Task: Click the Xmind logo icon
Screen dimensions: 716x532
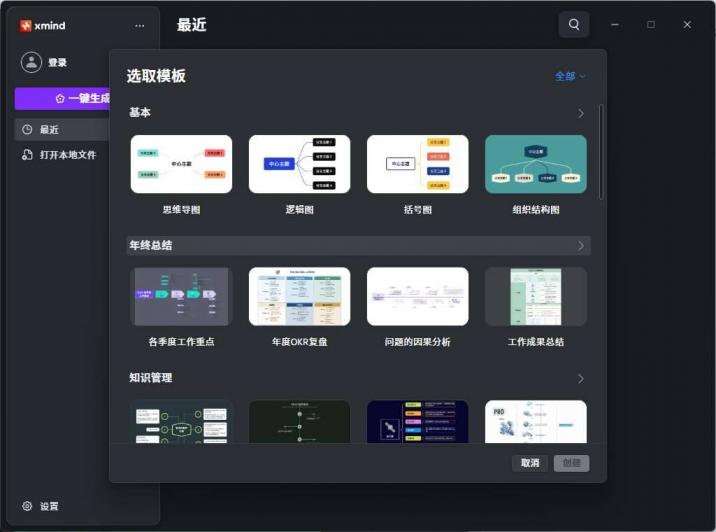Action: click(26, 26)
